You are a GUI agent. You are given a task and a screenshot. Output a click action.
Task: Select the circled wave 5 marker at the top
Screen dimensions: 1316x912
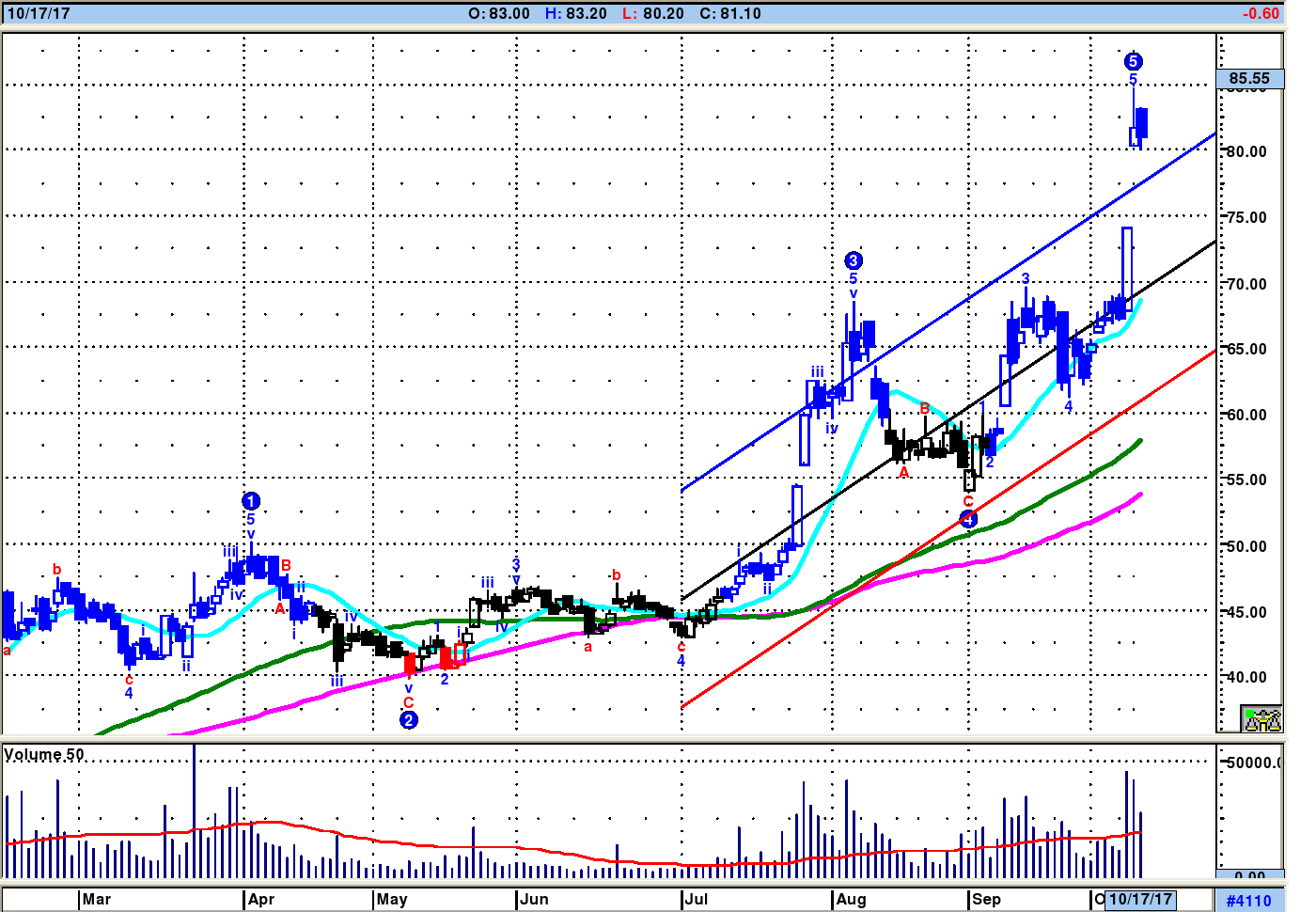click(x=1133, y=62)
